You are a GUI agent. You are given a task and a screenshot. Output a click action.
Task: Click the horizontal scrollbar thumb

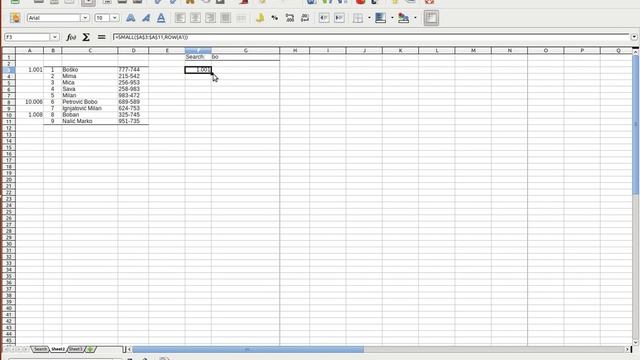coord(248,349)
